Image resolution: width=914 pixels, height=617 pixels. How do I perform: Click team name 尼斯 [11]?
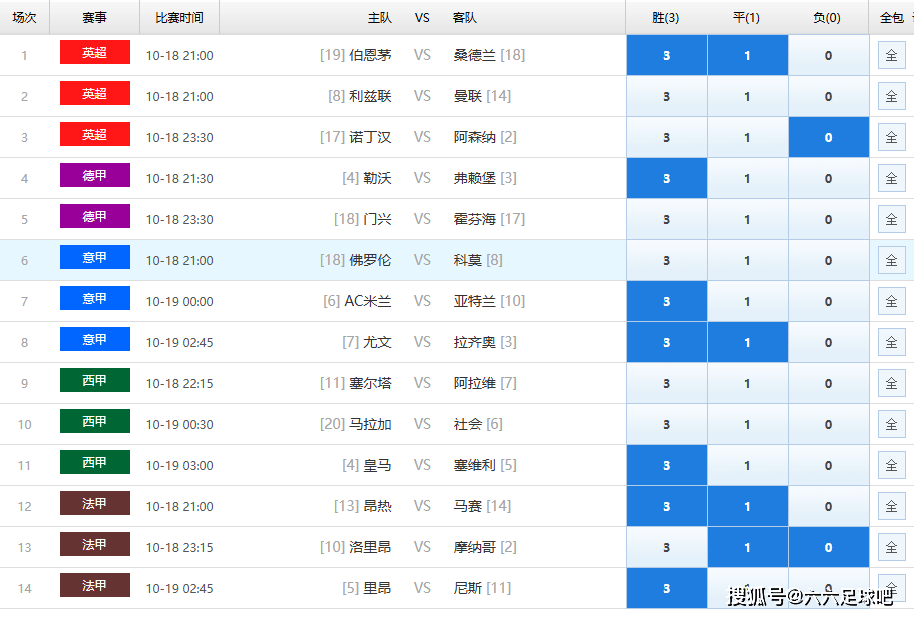[x=482, y=588]
